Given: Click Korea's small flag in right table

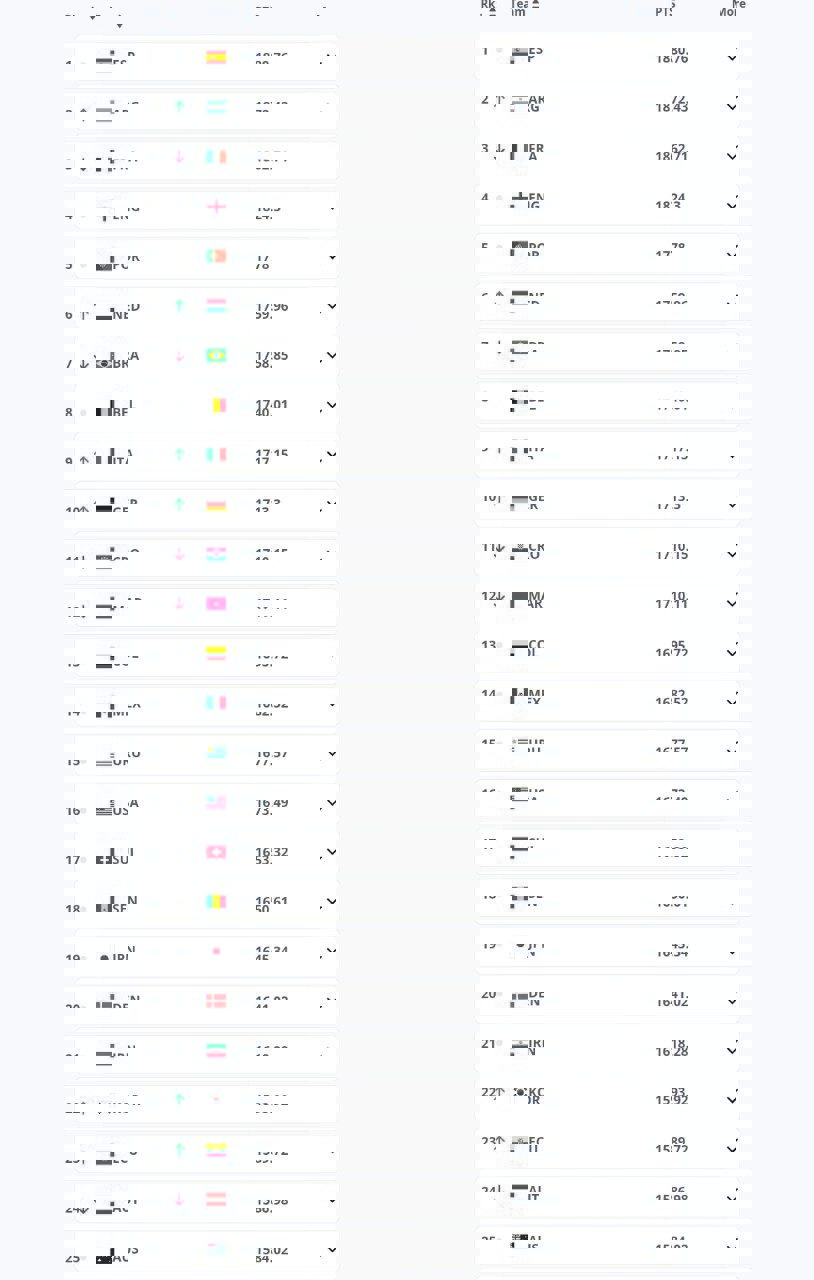Looking at the screenshot, I should tap(520, 1093).
